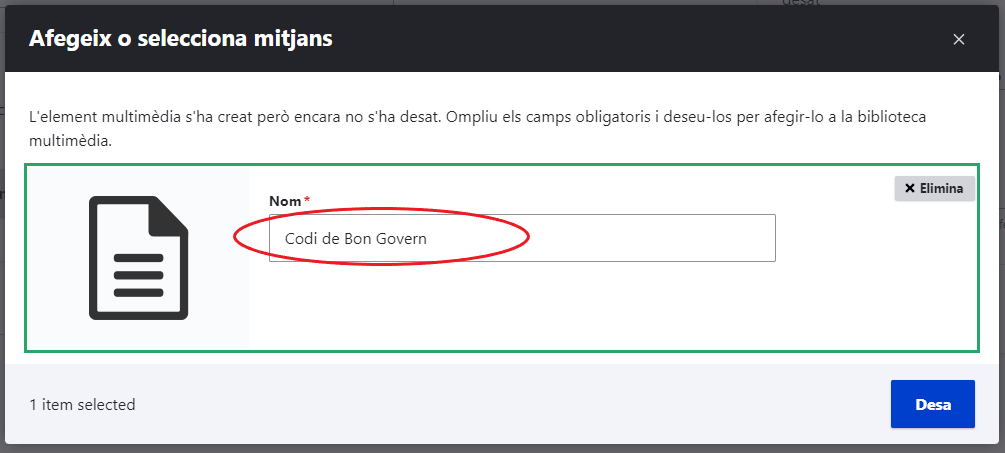This screenshot has height=453, width=1005.
Task: Place cursor in Codi de Bon Govern text
Action: click(x=356, y=238)
